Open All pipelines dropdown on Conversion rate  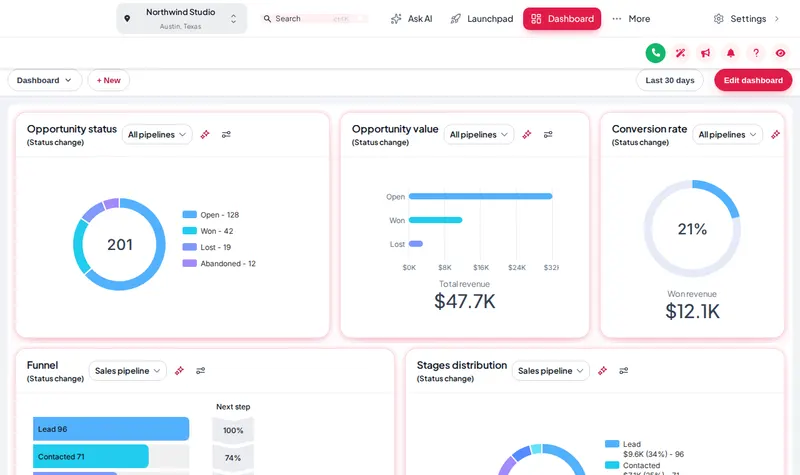pos(727,134)
